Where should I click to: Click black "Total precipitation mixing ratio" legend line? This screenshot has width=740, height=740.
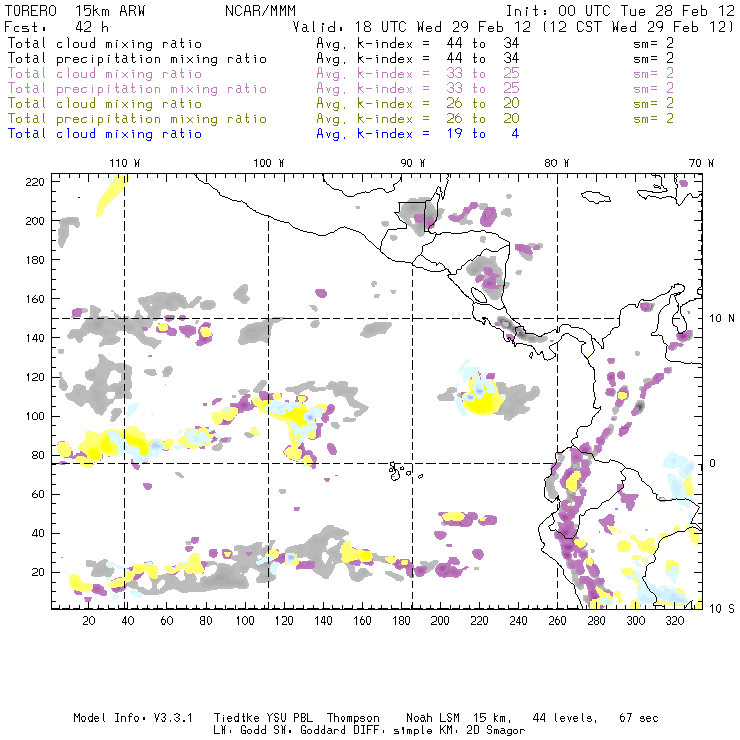point(137,59)
